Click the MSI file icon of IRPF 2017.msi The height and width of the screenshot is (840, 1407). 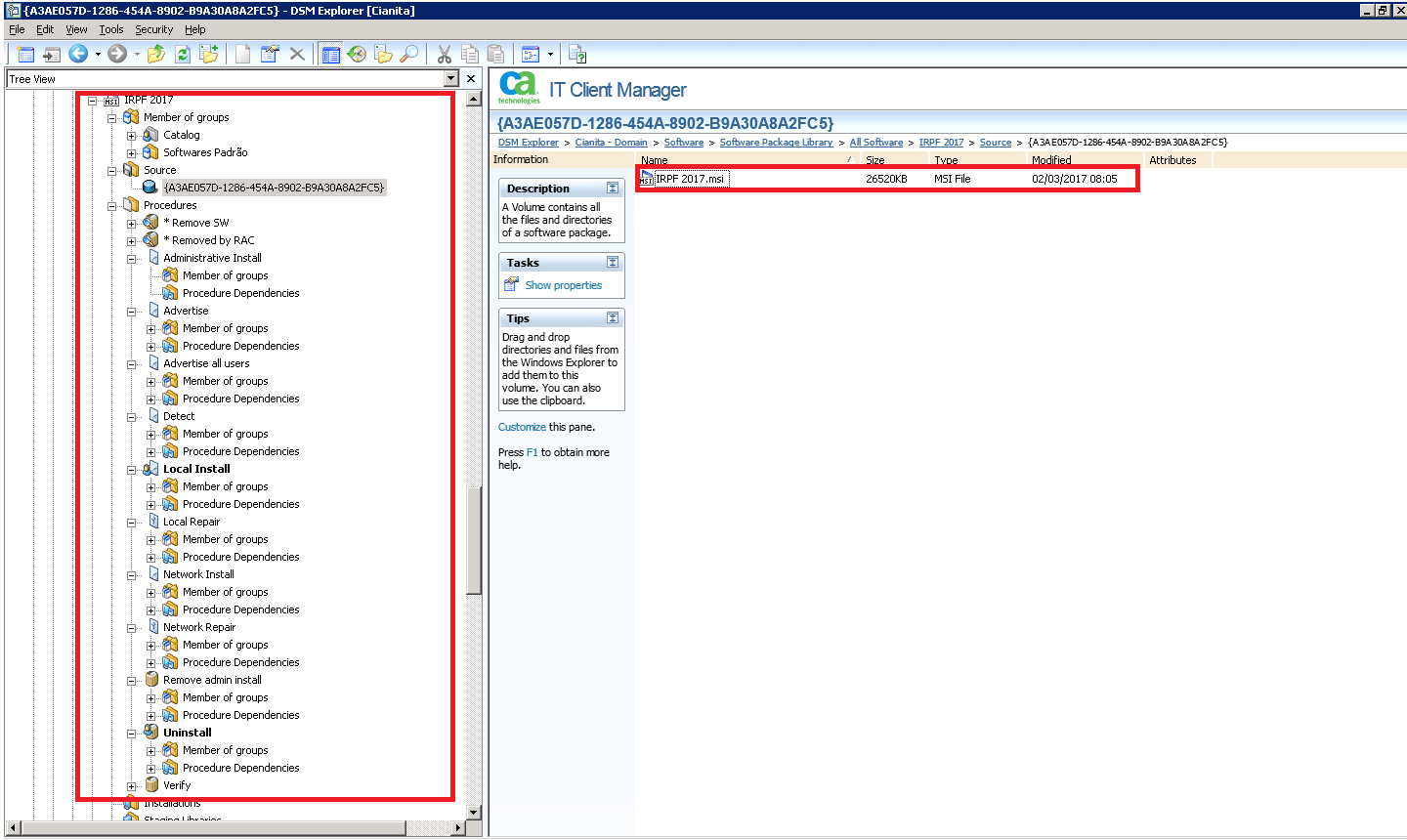[x=647, y=179]
